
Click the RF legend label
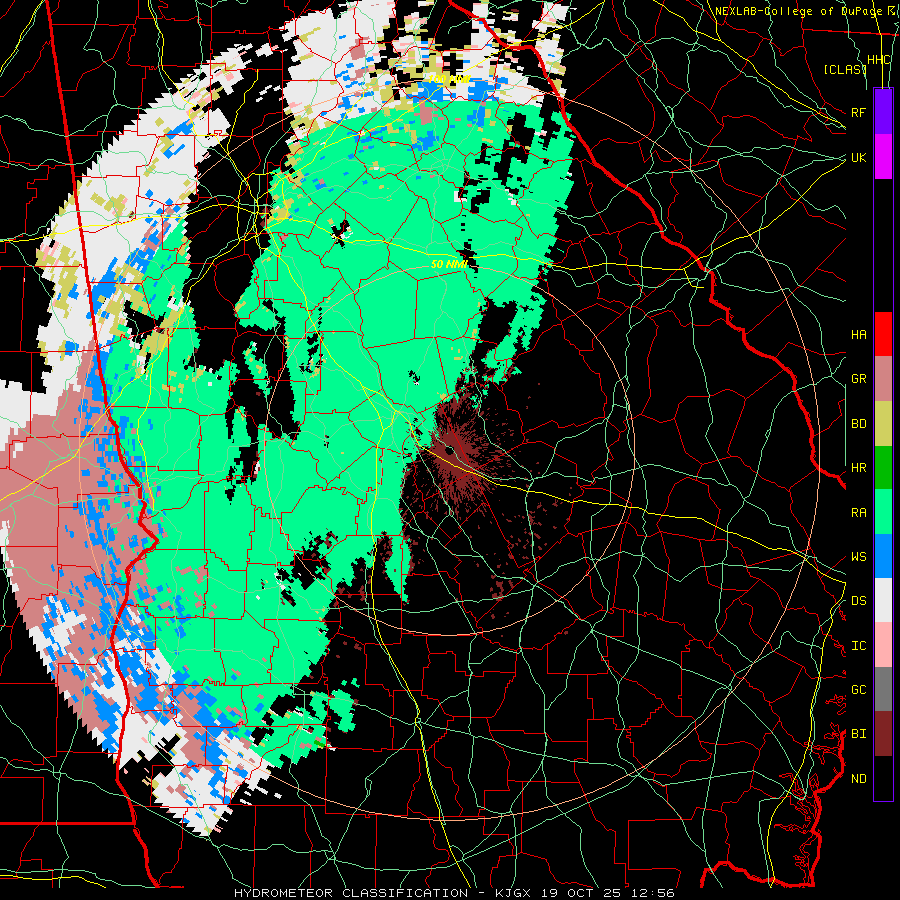(x=859, y=112)
